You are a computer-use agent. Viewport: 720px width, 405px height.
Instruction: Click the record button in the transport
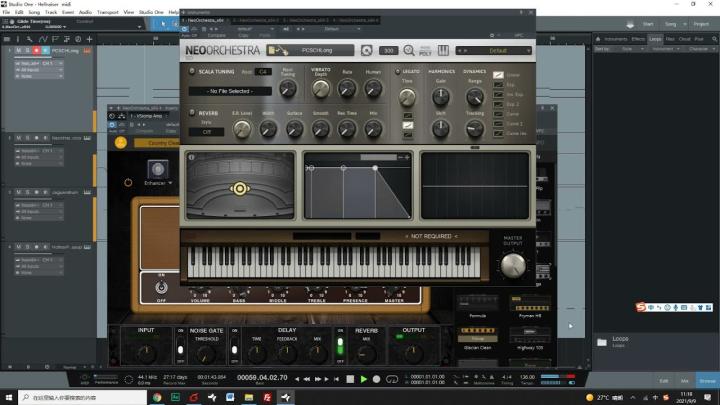click(x=377, y=379)
